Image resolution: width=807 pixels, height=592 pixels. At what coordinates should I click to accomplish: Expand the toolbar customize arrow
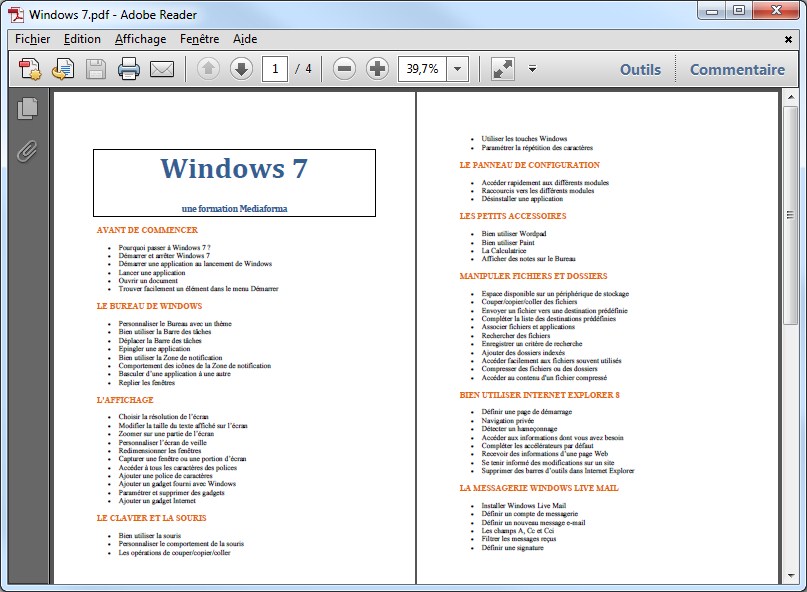pyautogui.click(x=533, y=69)
